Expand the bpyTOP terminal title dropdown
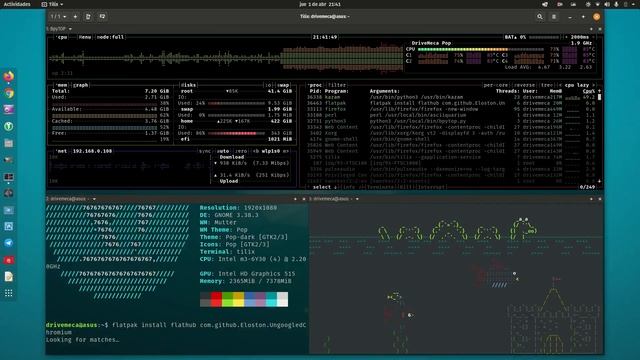 pos(70,29)
